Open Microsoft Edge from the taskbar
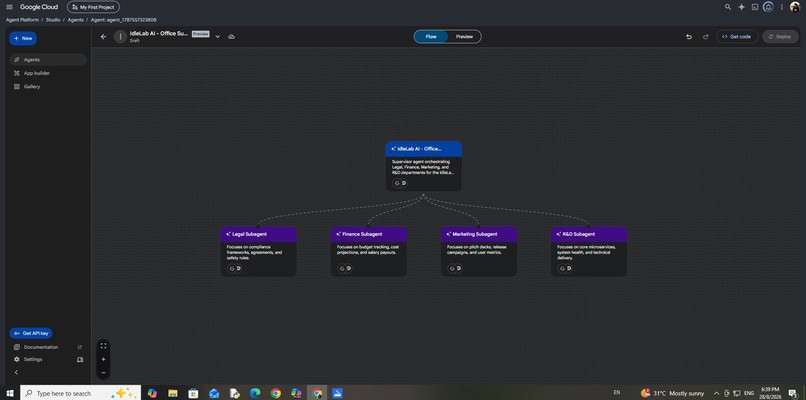Screen dimensions: 806x400 click(x=255, y=393)
